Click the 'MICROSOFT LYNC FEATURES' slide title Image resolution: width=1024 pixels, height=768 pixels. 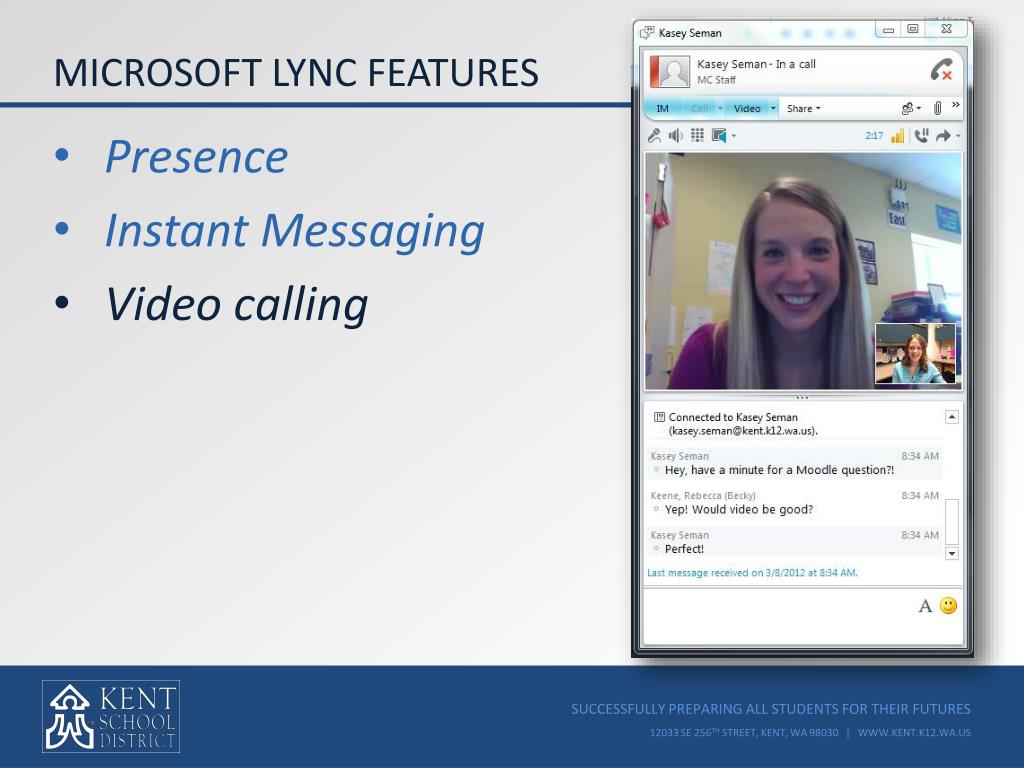(x=296, y=72)
